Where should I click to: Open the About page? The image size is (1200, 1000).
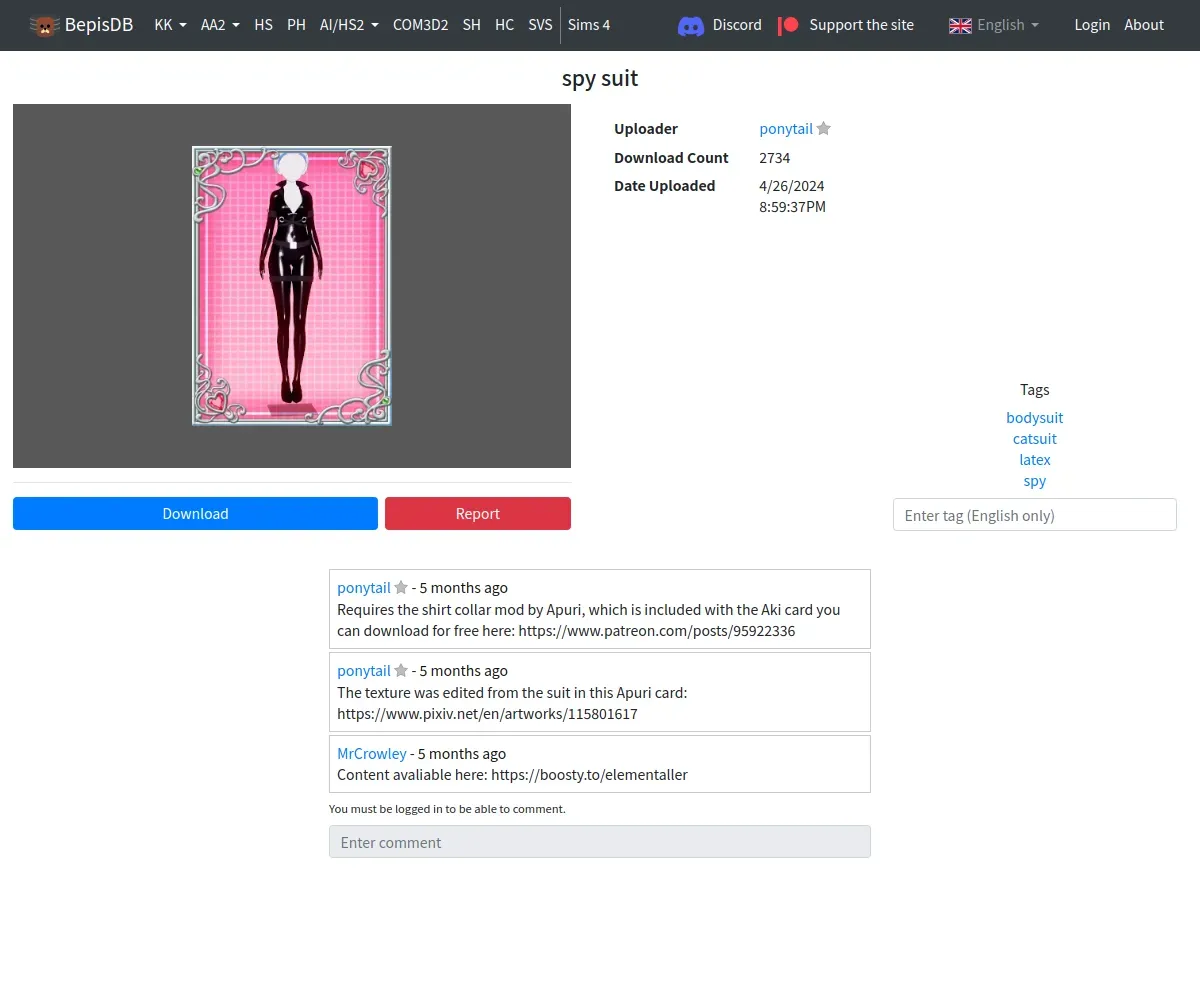pos(1144,25)
